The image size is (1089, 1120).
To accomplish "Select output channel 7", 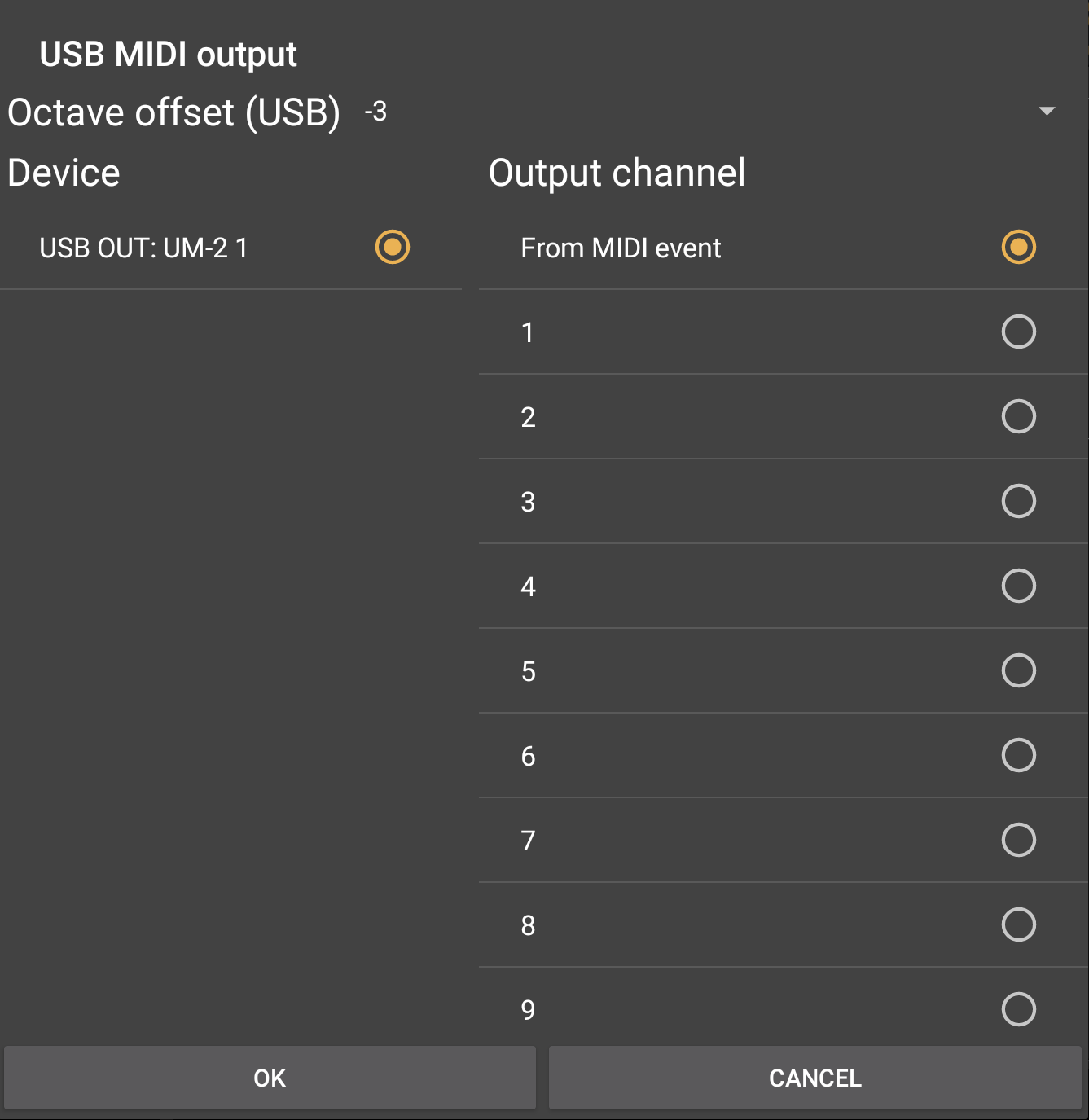I will point(1018,841).
